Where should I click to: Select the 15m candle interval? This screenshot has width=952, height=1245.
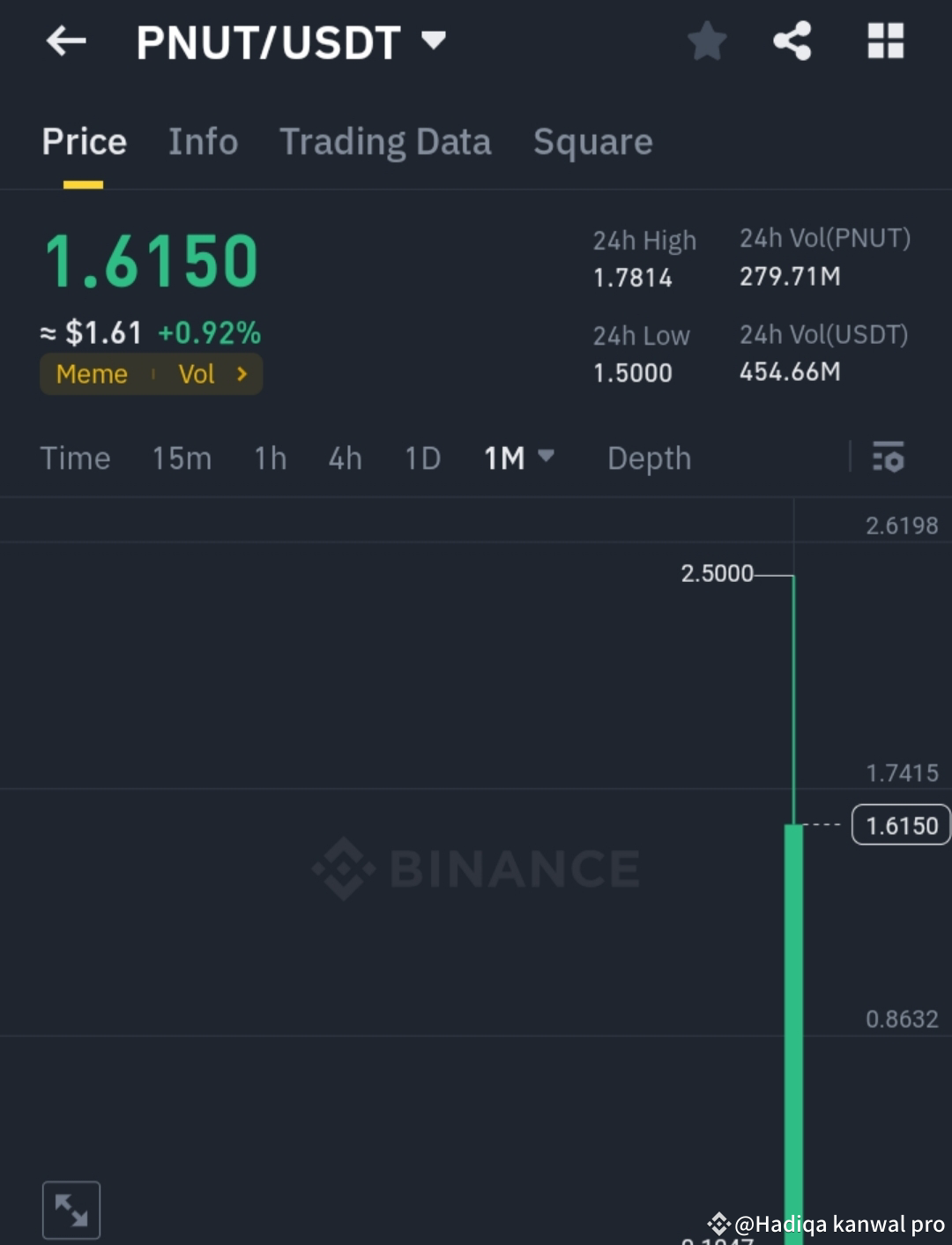click(x=181, y=458)
